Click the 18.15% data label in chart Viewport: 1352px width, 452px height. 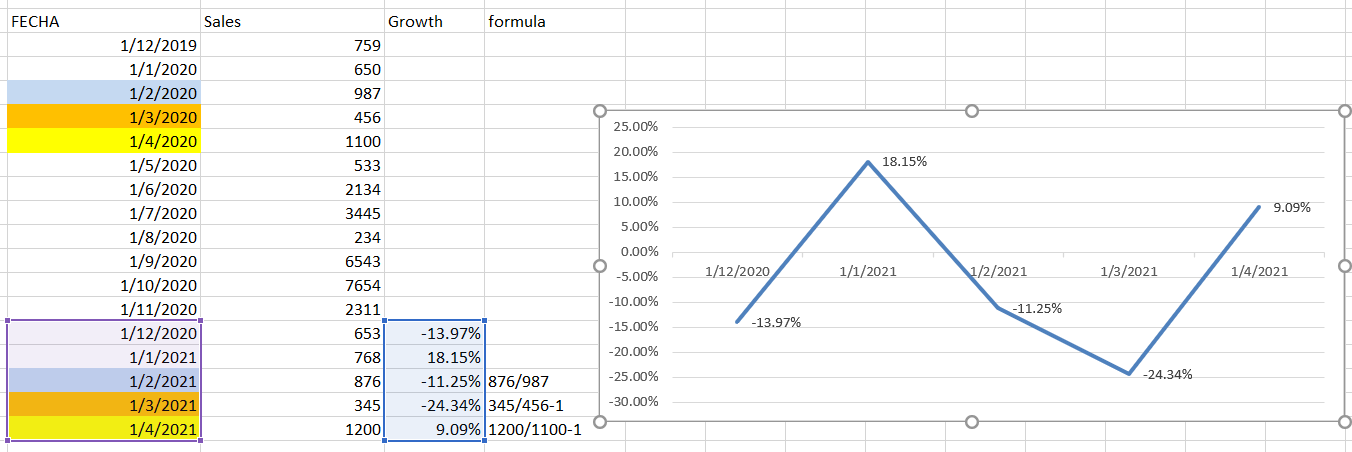(904, 161)
